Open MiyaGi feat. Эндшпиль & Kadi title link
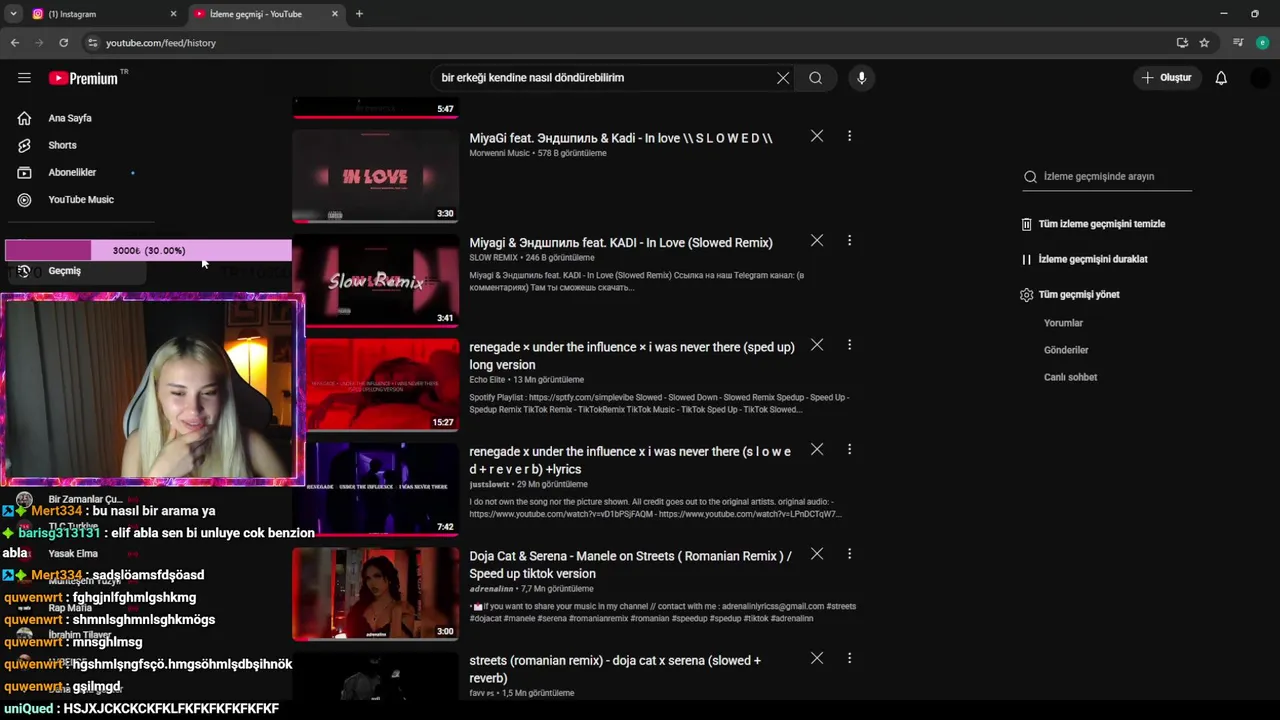The image size is (1280, 720). coord(621,138)
